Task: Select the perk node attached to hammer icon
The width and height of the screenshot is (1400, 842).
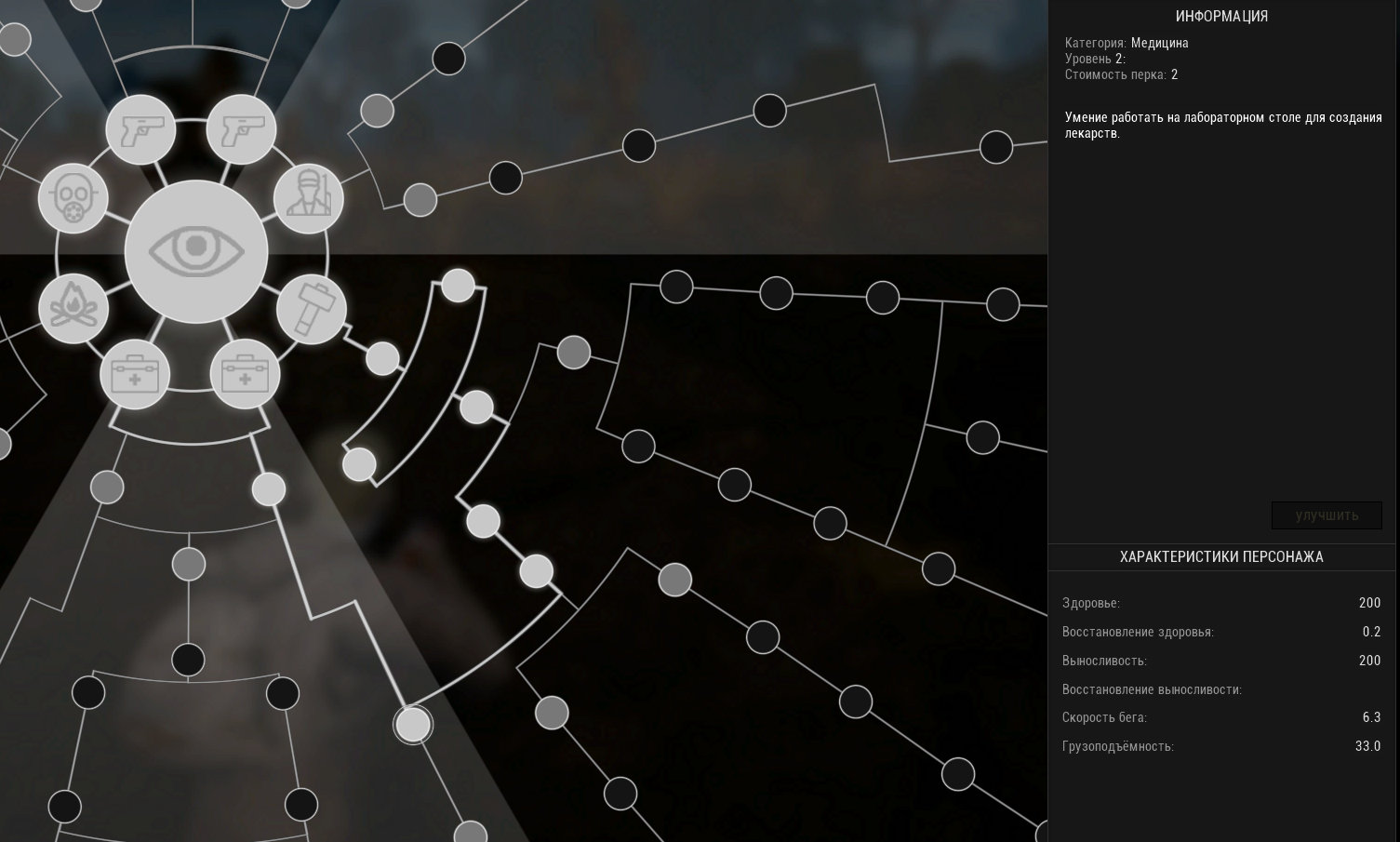Action: [x=382, y=358]
